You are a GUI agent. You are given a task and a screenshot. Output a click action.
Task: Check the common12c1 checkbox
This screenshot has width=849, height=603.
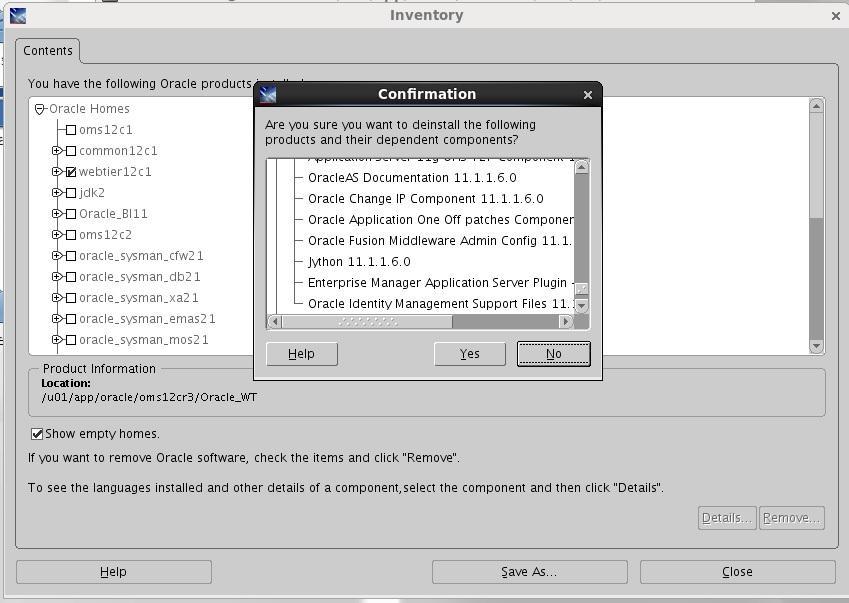coord(71,151)
